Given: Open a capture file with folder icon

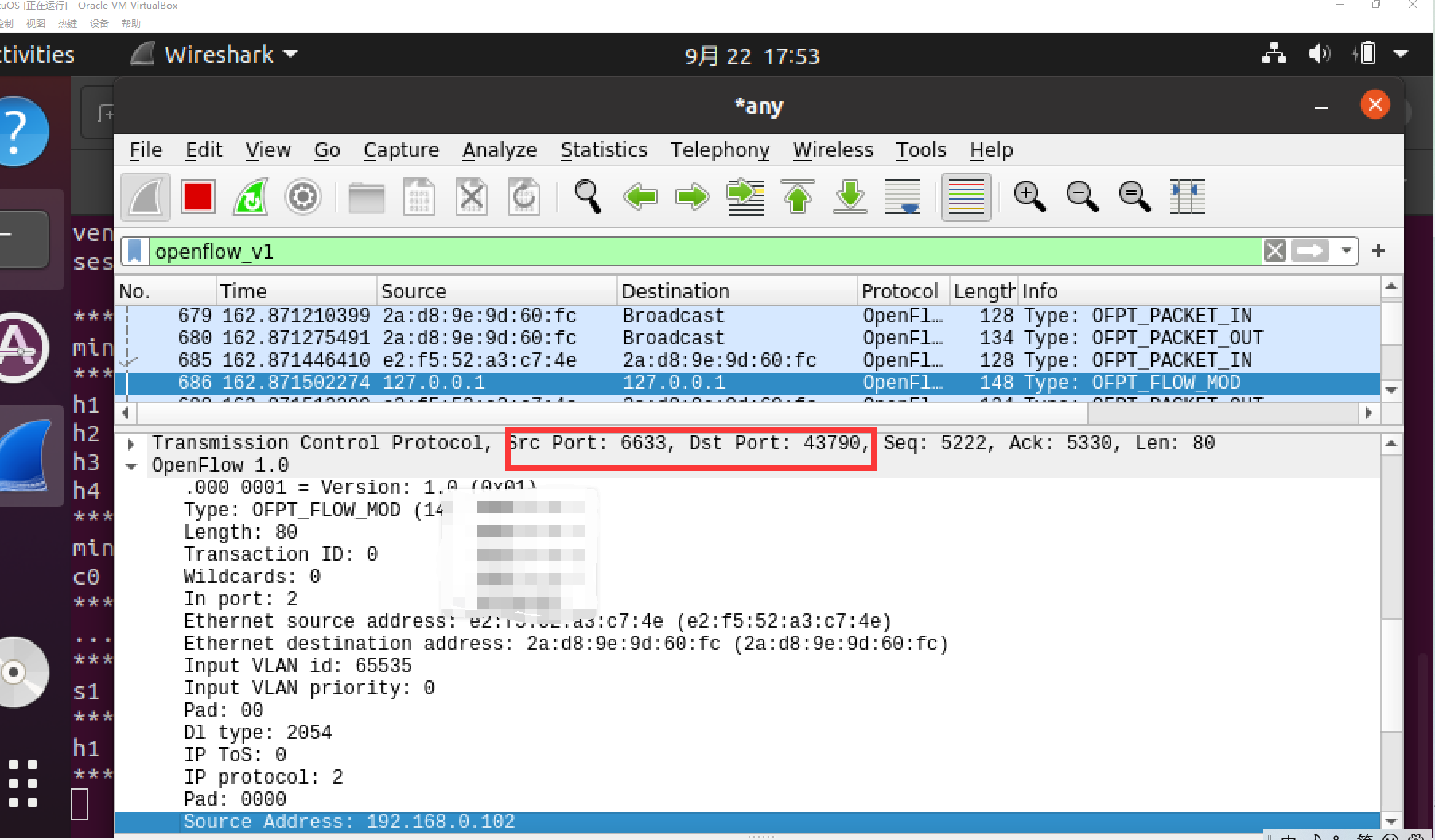Looking at the screenshot, I should tap(367, 196).
